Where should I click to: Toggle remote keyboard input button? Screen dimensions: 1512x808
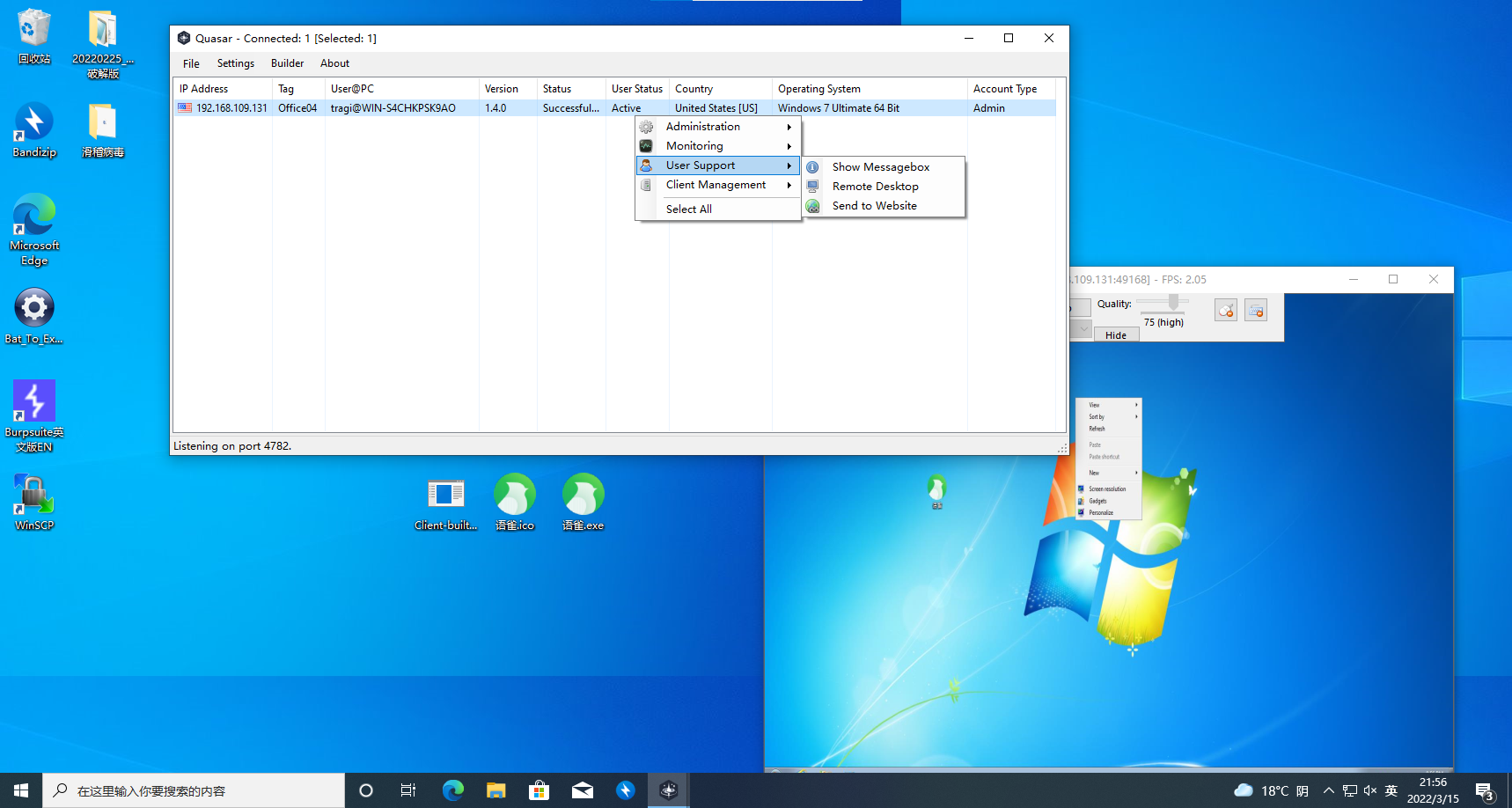[x=1256, y=310]
